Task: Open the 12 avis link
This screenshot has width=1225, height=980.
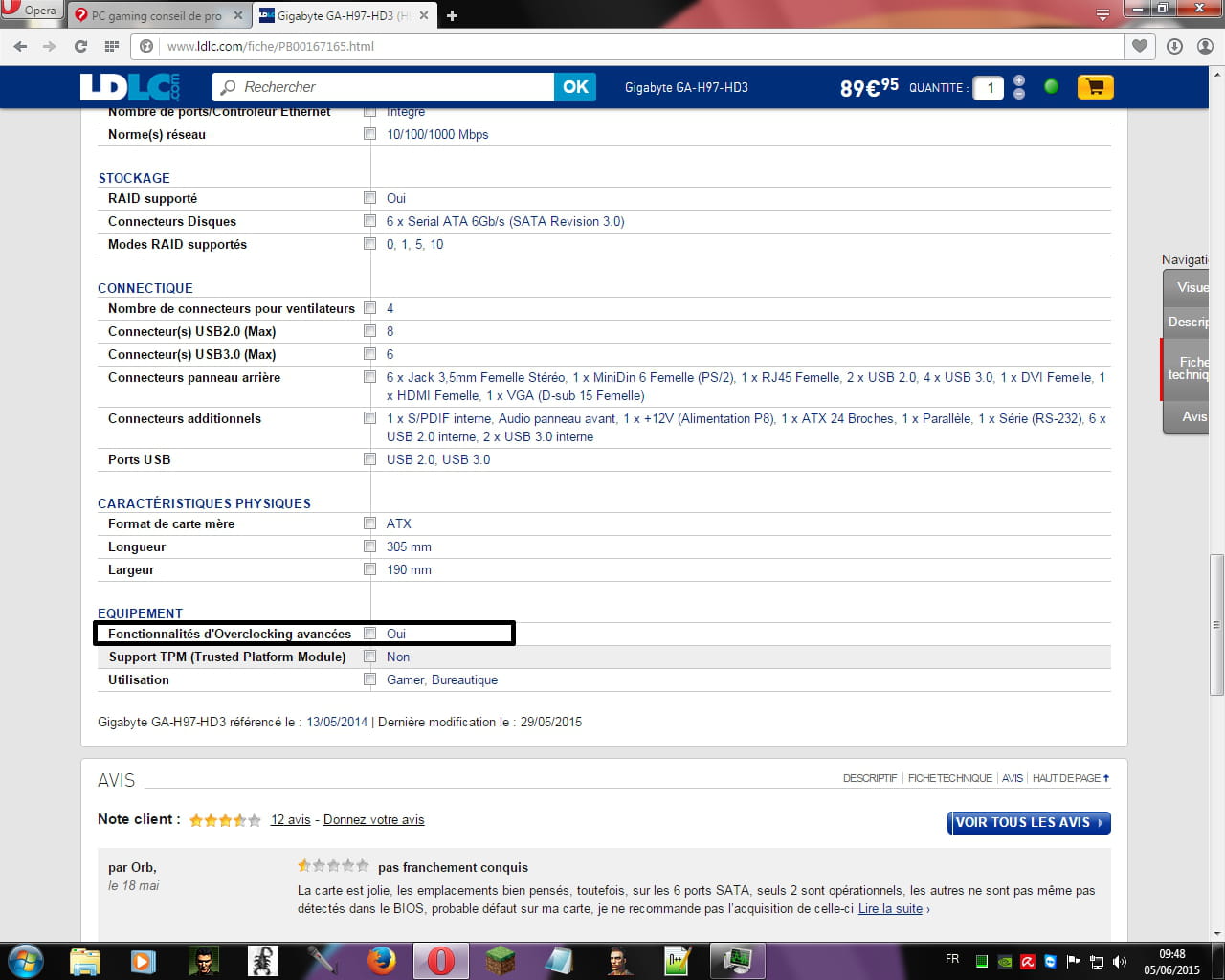Action: click(291, 819)
